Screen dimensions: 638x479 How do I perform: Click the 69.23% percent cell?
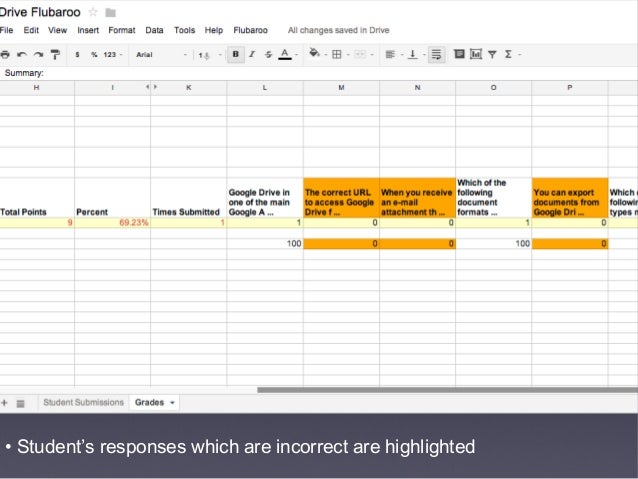[x=113, y=223]
